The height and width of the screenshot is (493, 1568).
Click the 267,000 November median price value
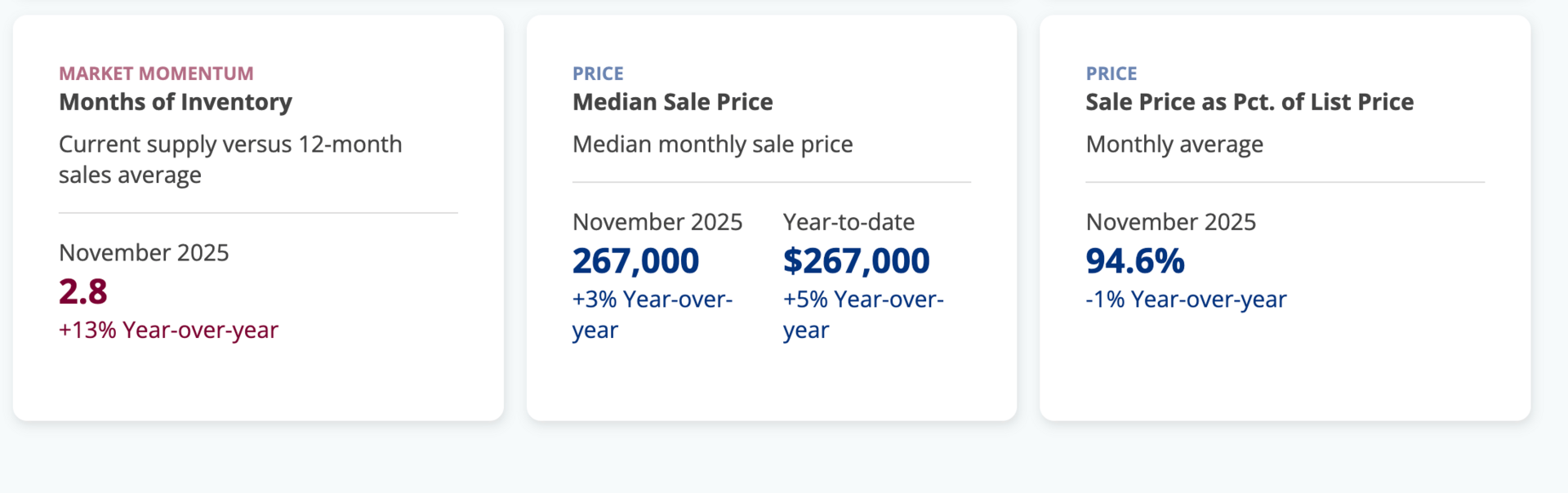coord(635,261)
